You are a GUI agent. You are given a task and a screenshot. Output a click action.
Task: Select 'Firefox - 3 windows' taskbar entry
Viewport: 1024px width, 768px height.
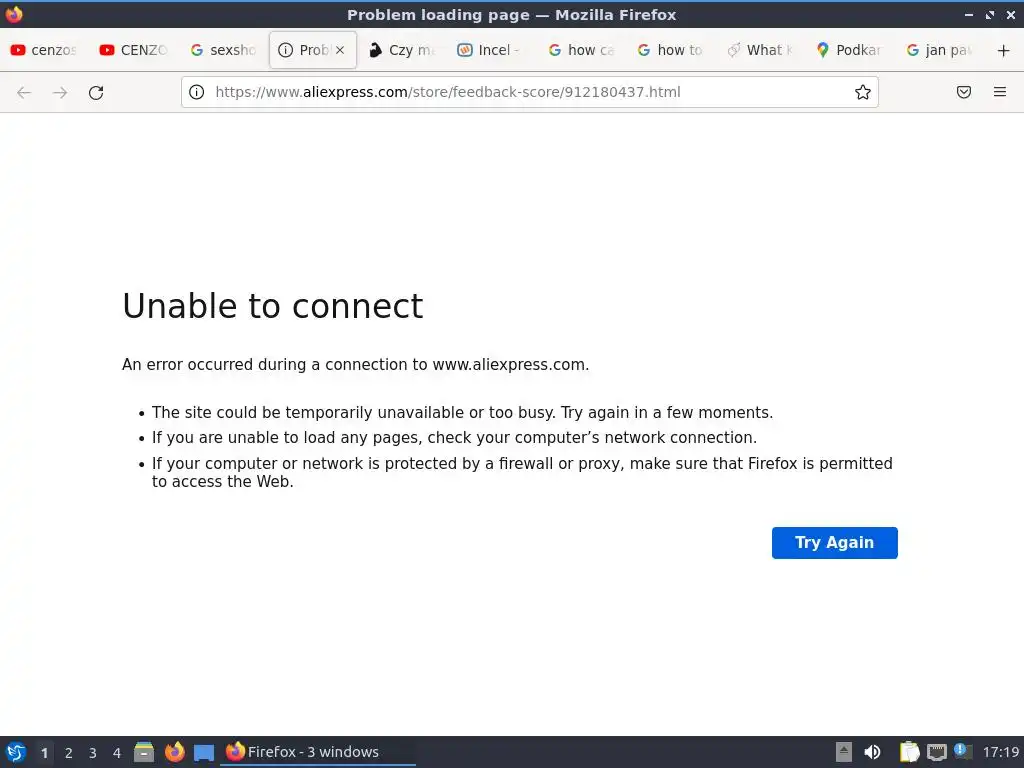pyautogui.click(x=318, y=752)
